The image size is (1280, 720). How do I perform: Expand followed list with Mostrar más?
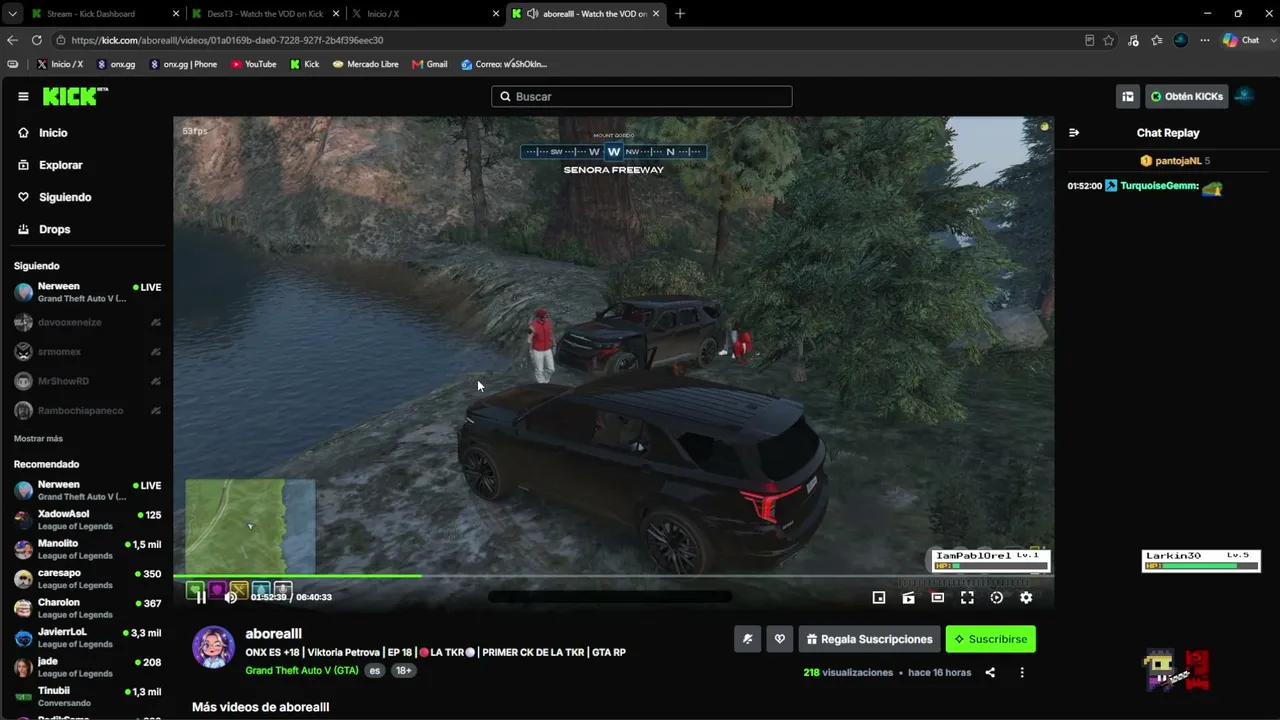(x=38, y=439)
